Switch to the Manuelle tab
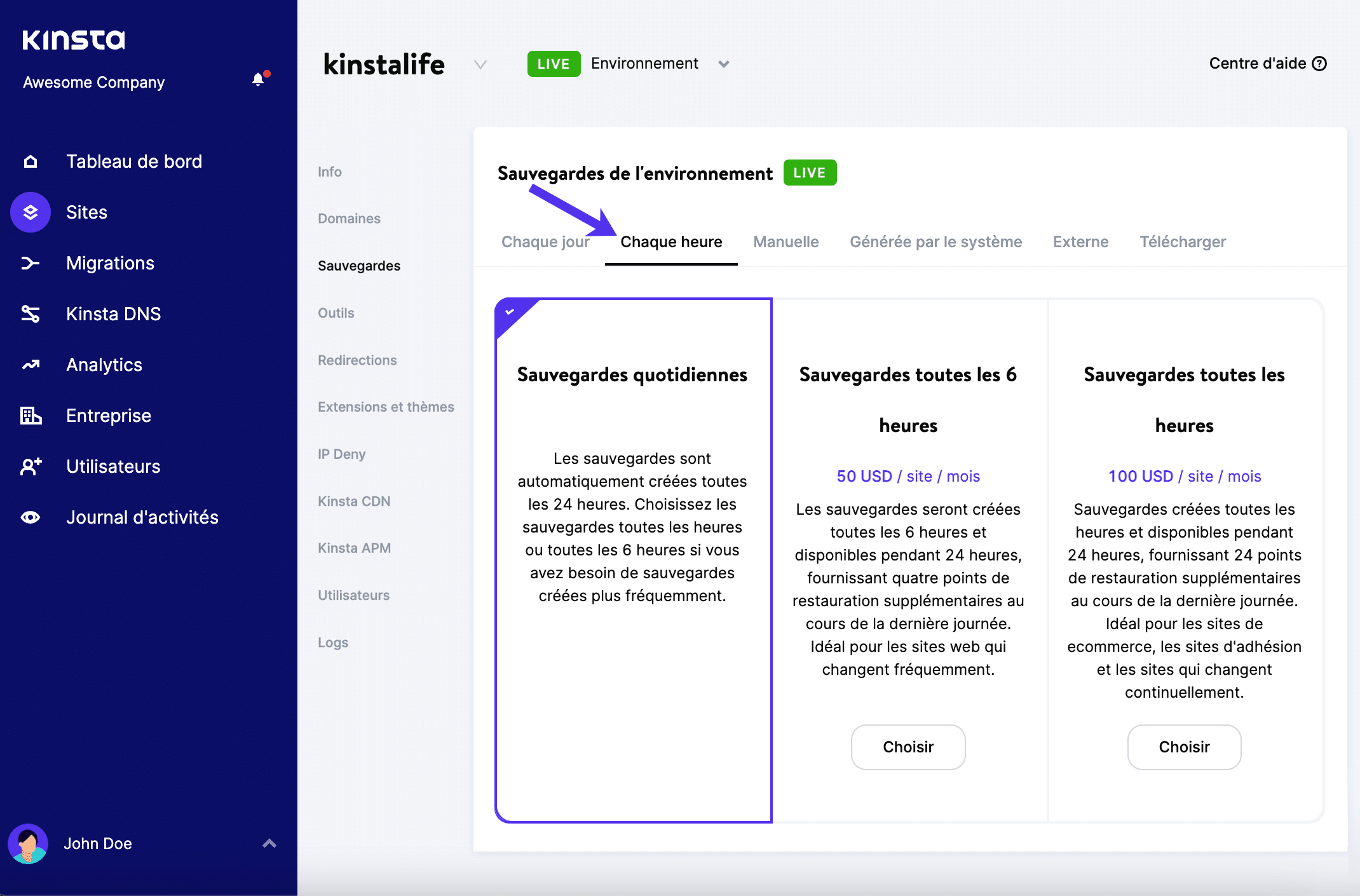The width and height of the screenshot is (1360, 896). pyautogui.click(x=785, y=242)
